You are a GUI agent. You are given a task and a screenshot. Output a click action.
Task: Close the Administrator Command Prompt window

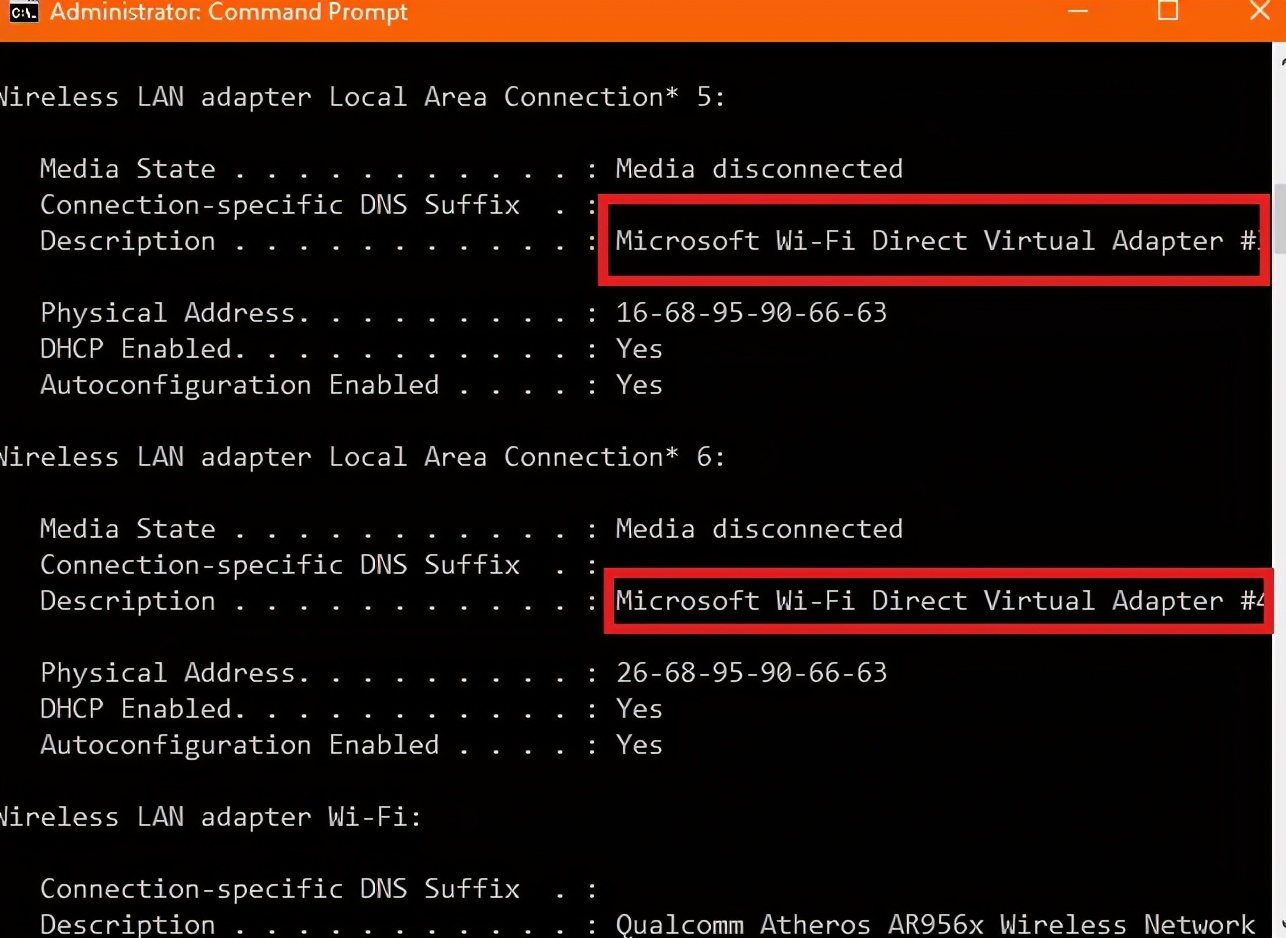click(1260, 12)
